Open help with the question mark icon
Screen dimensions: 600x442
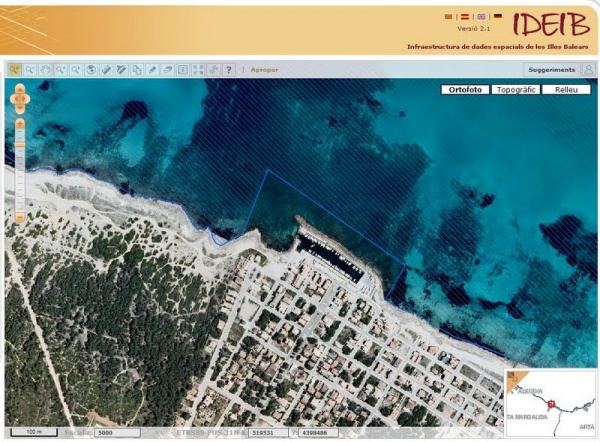coord(229,70)
